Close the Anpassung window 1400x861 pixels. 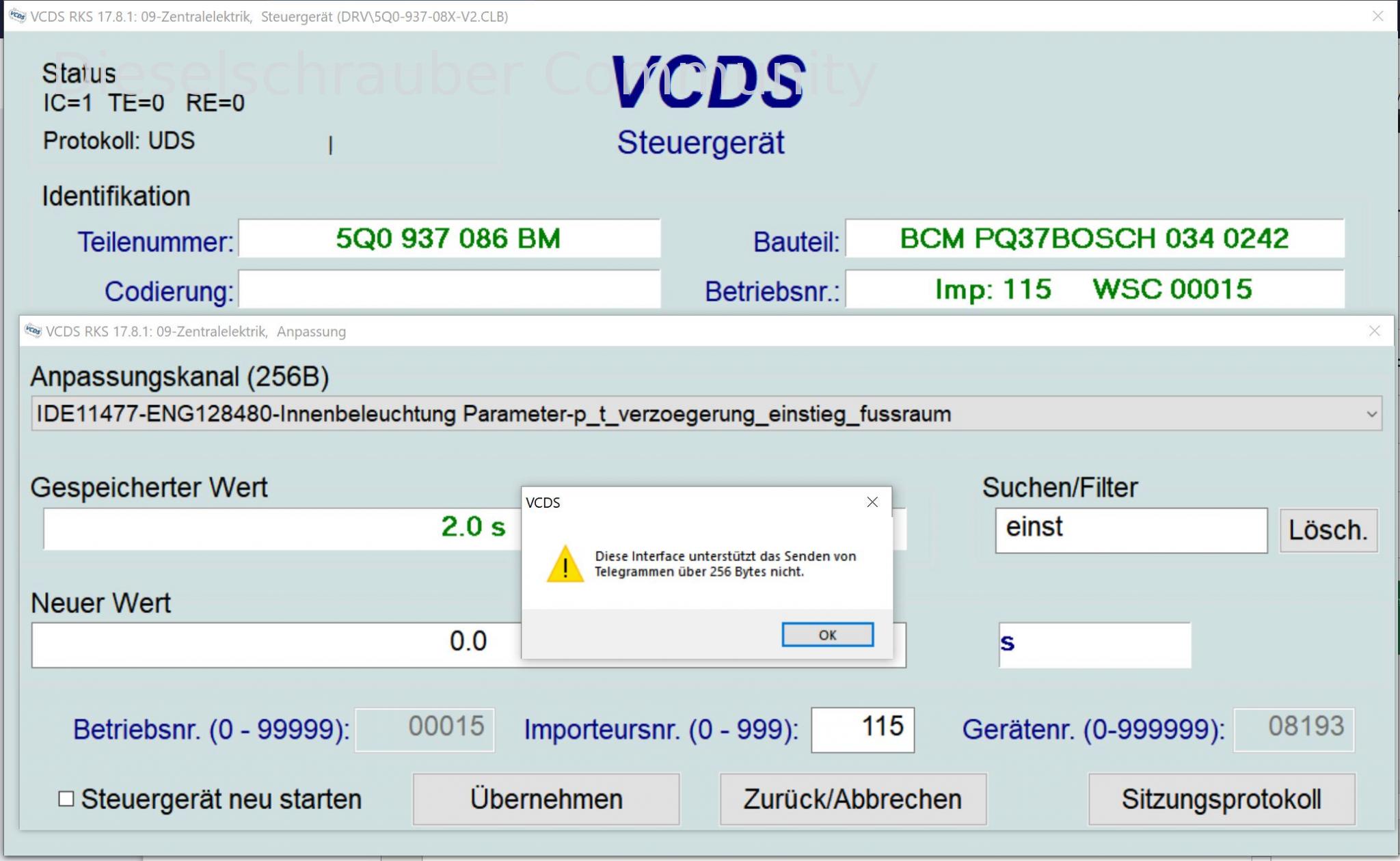1375,331
